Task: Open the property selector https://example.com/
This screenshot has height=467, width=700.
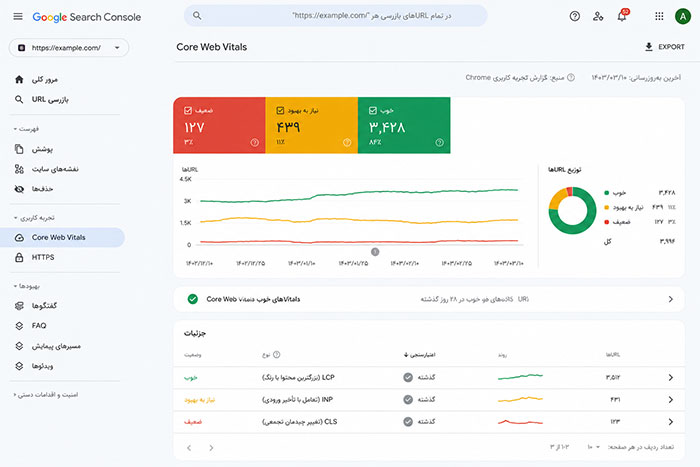Action: (x=69, y=48)
